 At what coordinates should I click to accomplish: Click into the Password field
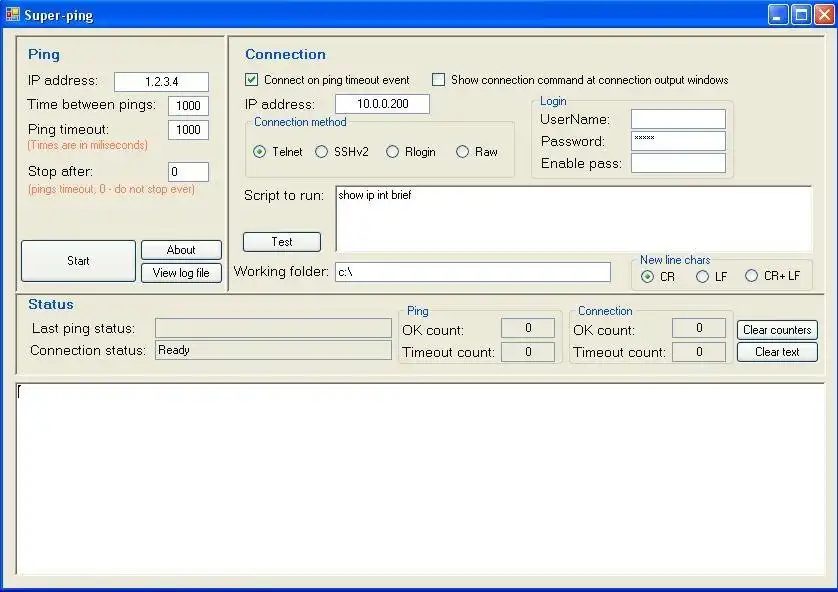tap(678, 141)
